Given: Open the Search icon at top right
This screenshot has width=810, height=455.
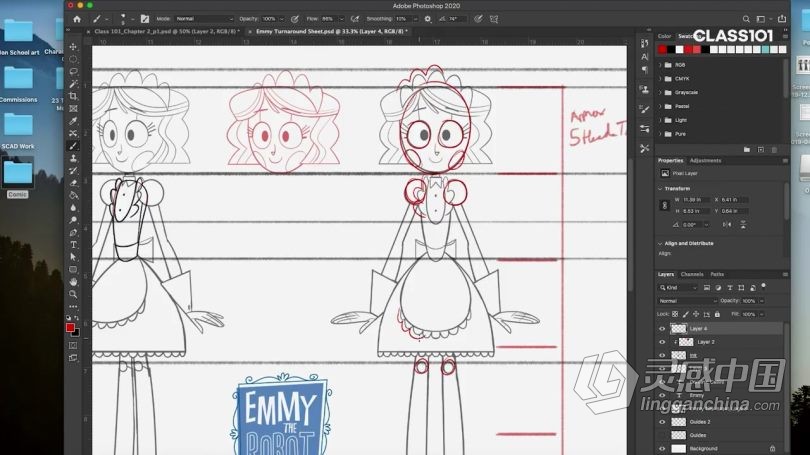Looking at the screenshot, I should 746,19.
